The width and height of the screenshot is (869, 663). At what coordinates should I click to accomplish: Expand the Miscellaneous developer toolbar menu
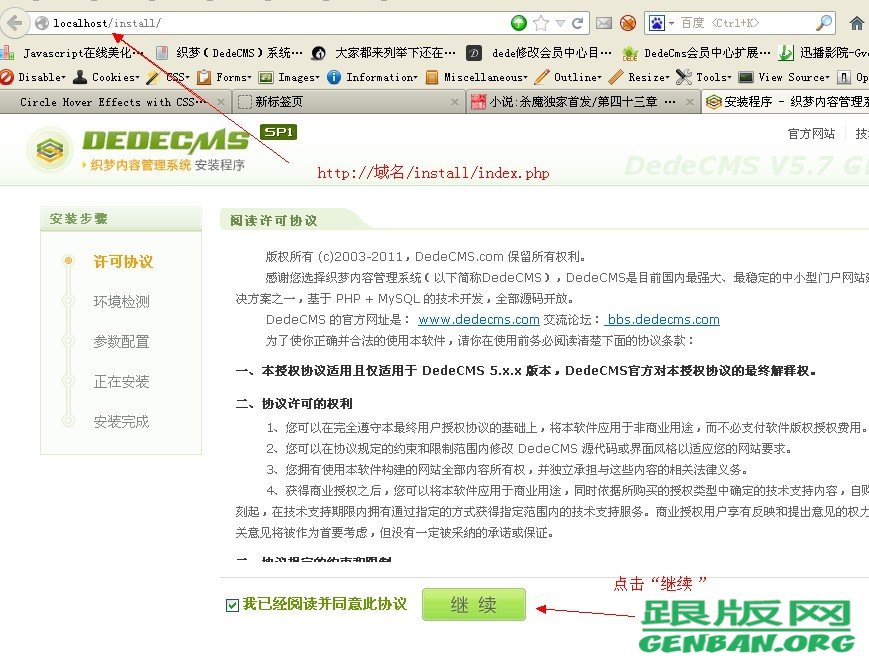pos(477,77)
